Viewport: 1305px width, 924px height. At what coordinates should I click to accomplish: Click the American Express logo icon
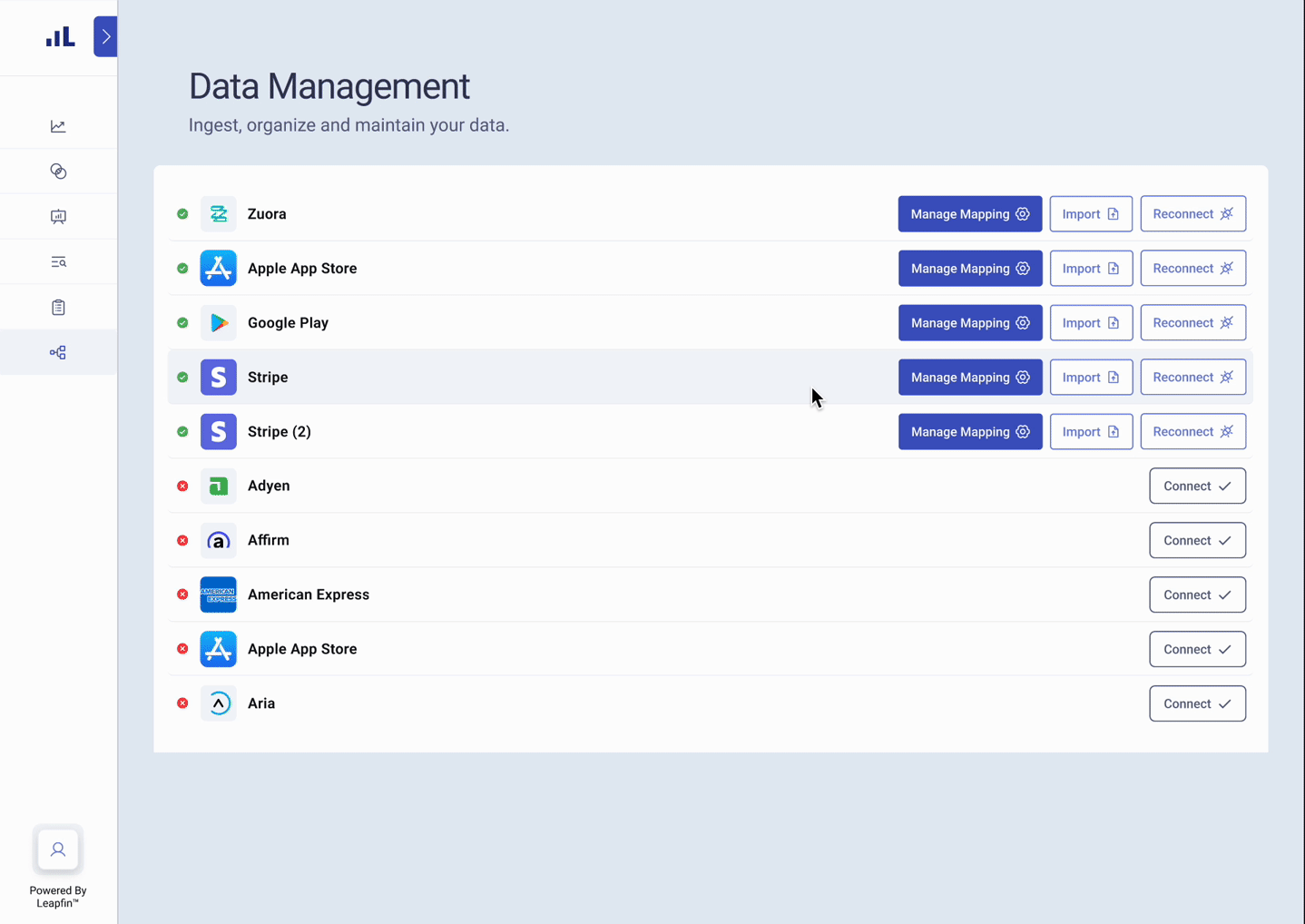pos(219,595)
